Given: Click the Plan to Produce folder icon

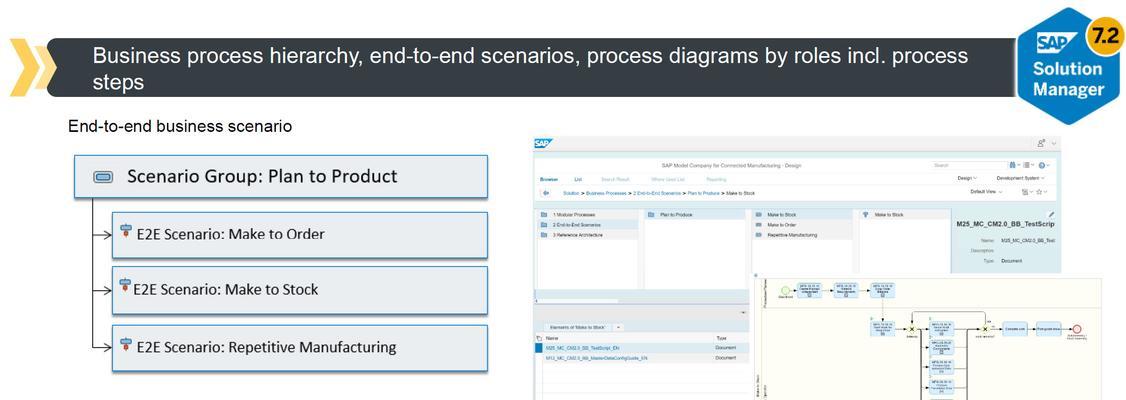Looking at the screenshot, I should coord(651,215).
